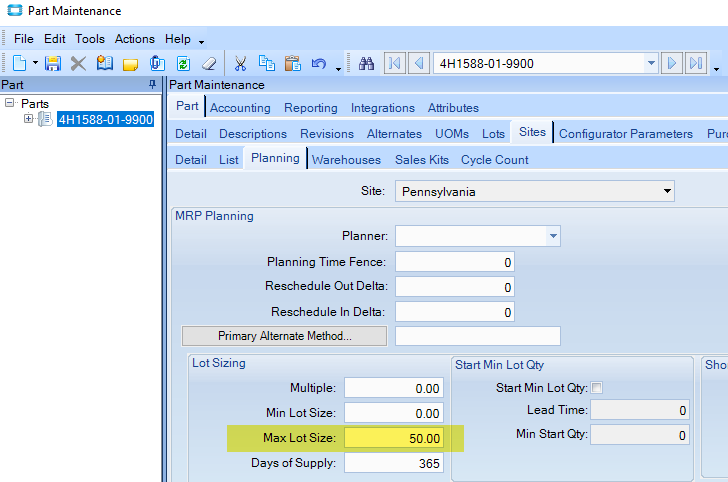
Task: Cut with the scissors icon
Action: [x=240, y=63]
